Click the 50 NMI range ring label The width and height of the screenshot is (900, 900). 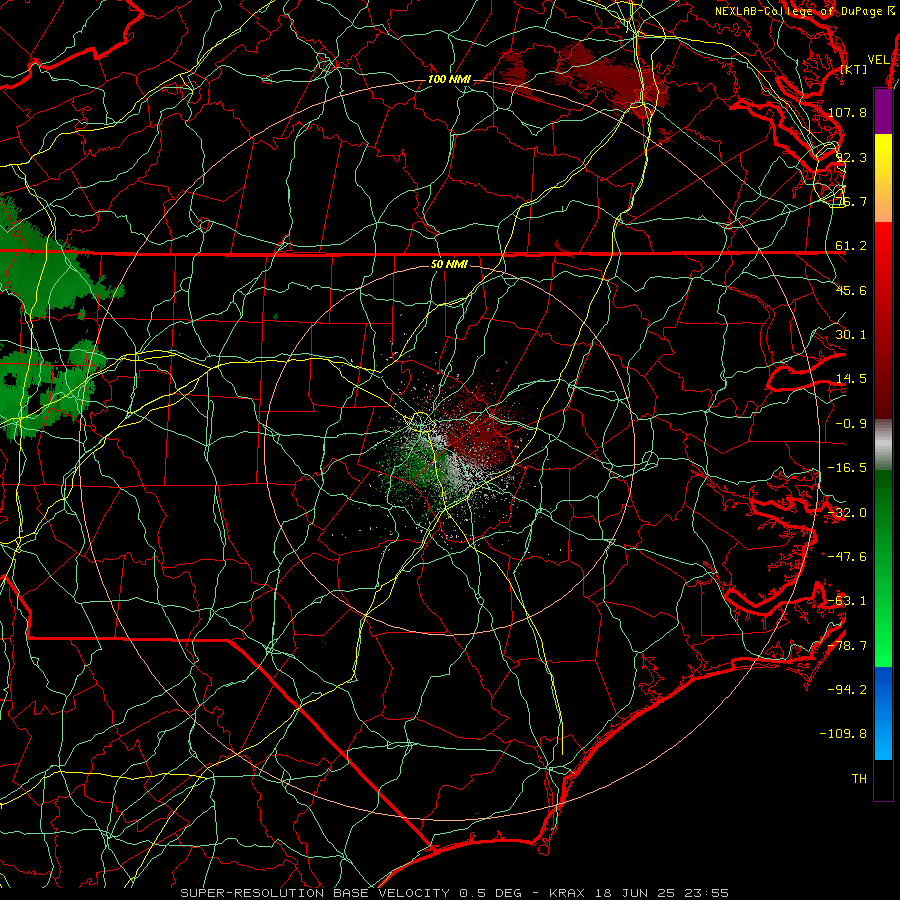tap(449, 264)
